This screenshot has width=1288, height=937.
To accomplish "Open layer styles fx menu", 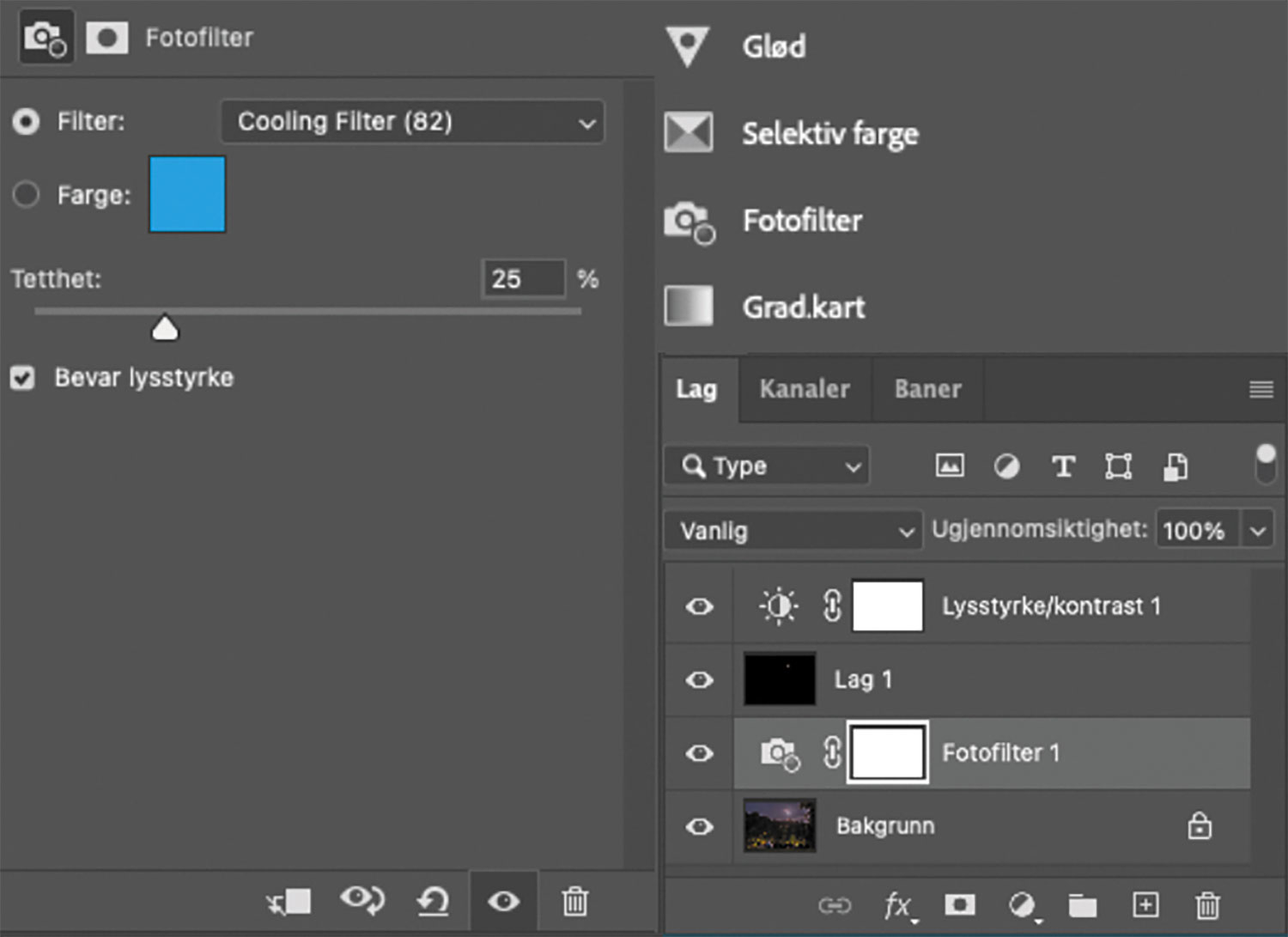I will tap(898, 905).
